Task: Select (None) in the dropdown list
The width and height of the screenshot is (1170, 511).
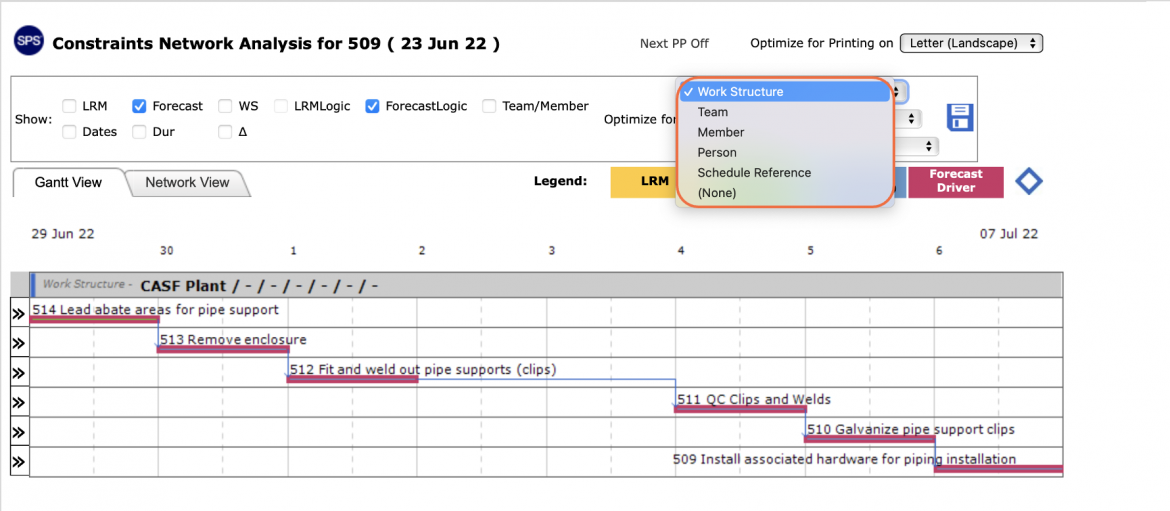Action: 785,192
